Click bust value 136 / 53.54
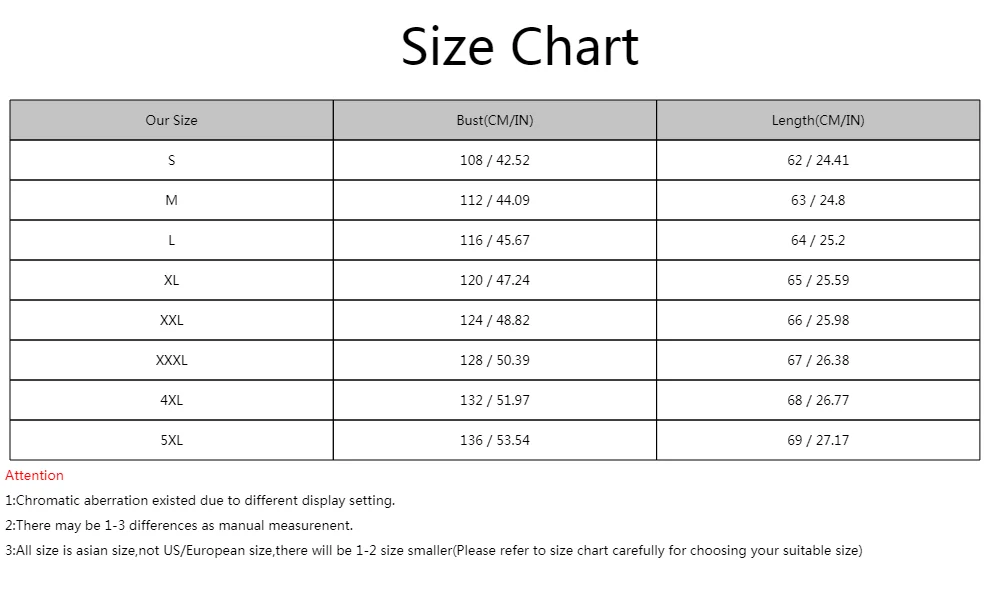This screenshot has height=590, width=1000. tap(495, 440)
